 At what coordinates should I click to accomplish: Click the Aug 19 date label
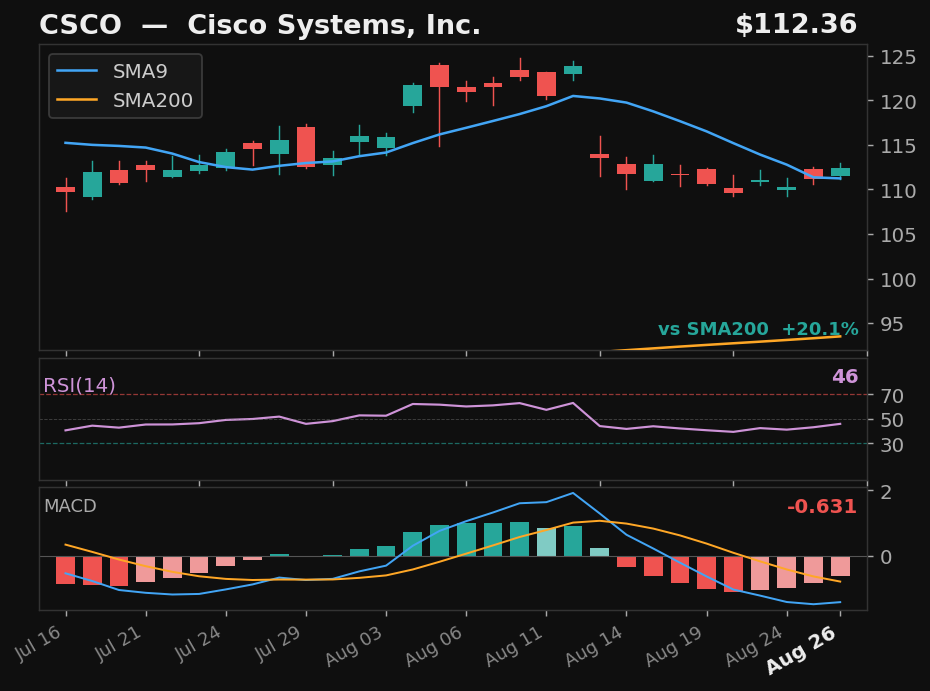[675, 647]
